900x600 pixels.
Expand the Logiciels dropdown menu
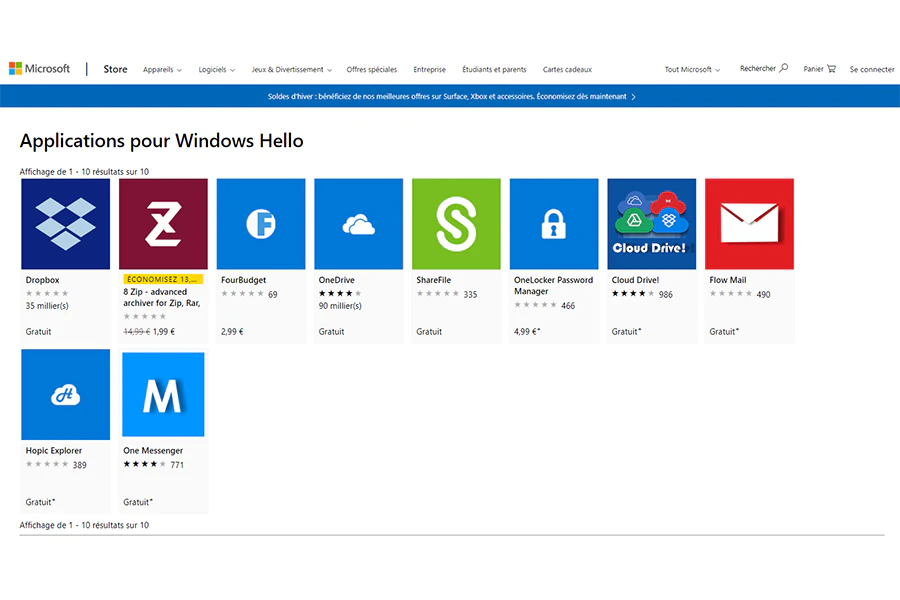216,70
